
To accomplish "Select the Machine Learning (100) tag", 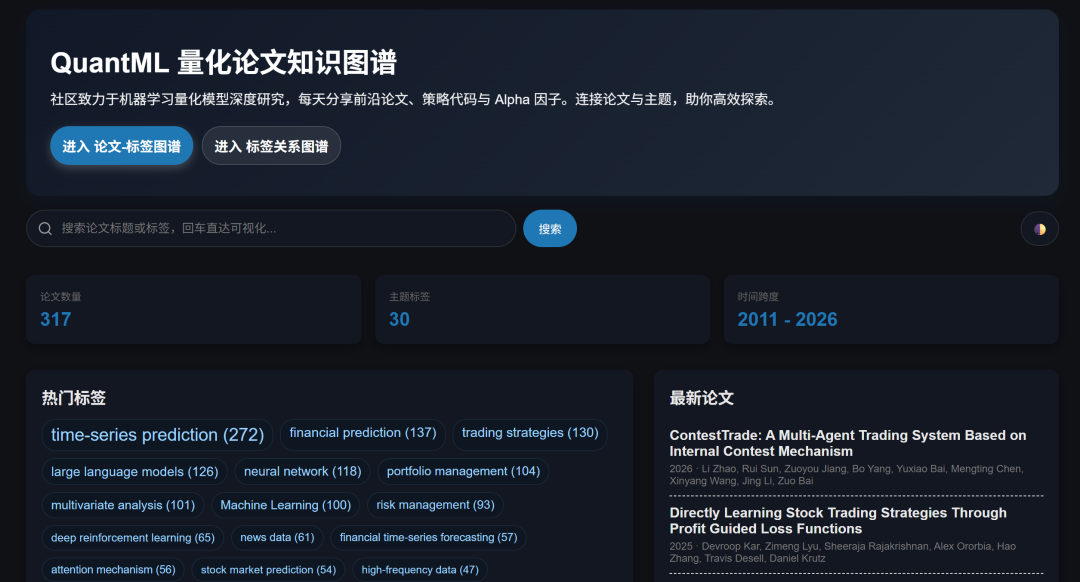I will point(286,505).
